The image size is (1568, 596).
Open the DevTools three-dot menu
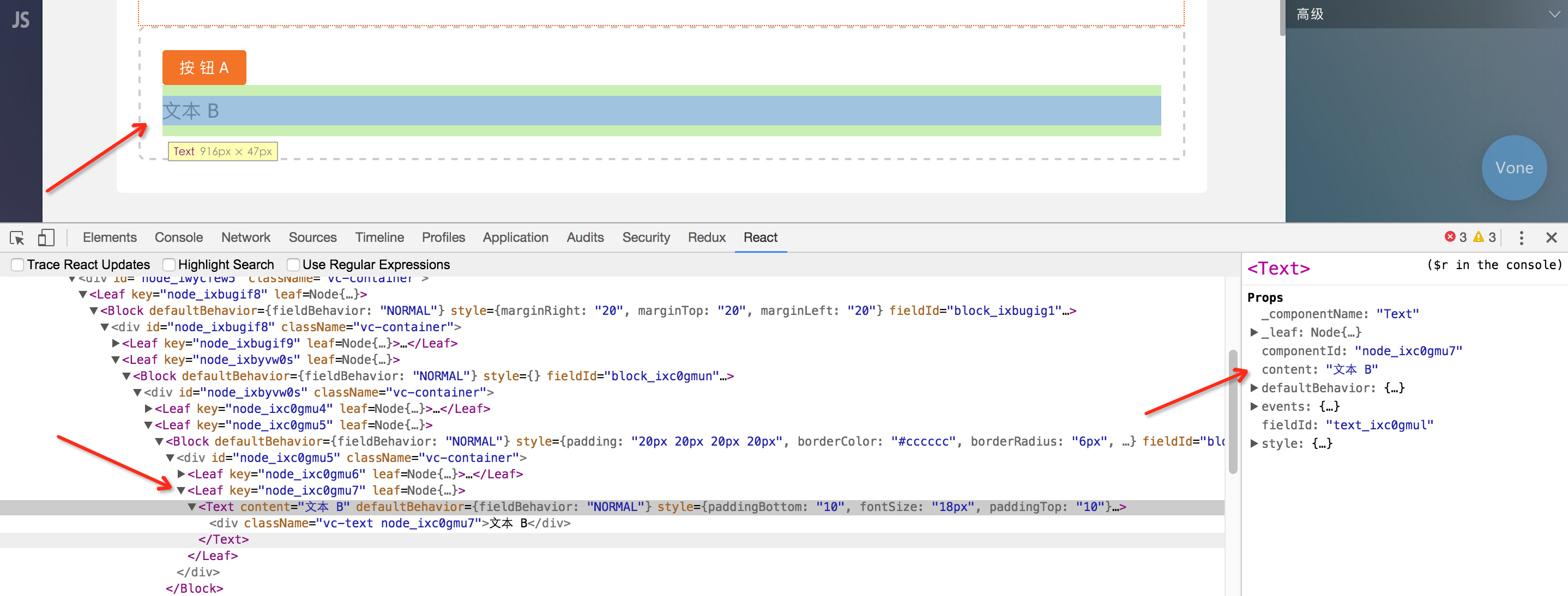click(x=1521, y=238)
